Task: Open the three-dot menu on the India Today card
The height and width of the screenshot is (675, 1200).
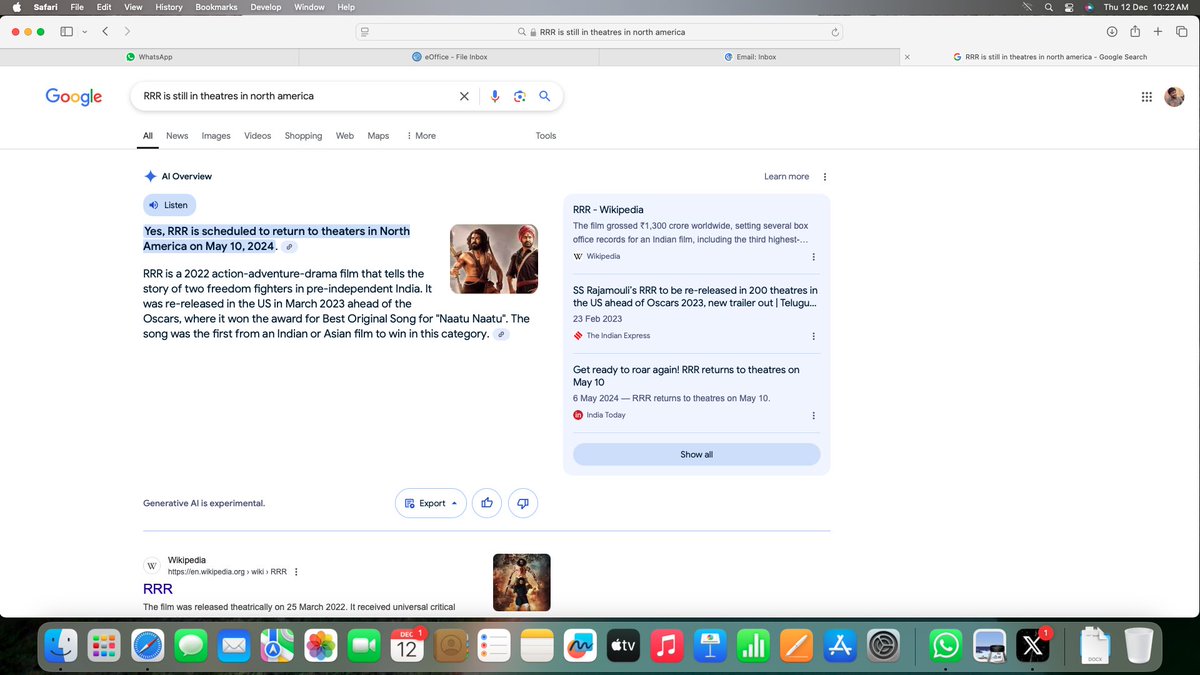Action: coord(813,415)
